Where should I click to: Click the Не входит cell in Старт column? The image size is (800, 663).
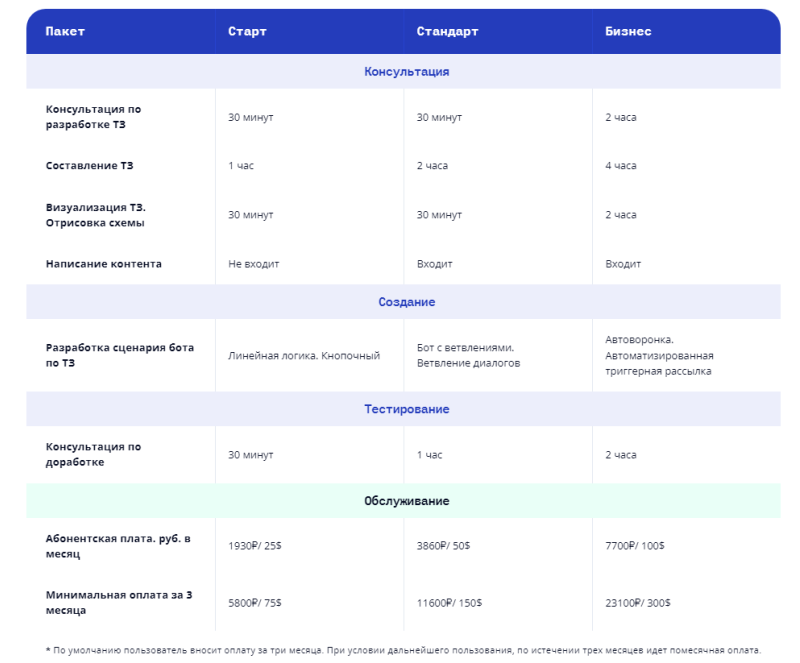click(x=254, y=264)
